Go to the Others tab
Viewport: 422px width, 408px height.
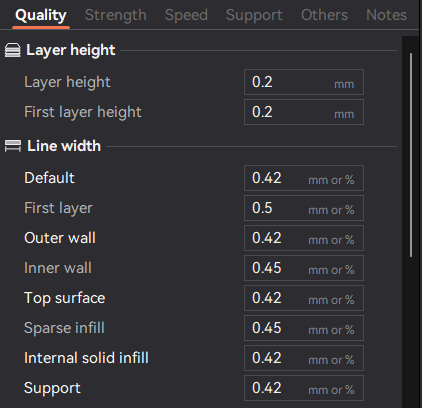(x=324, y=15)
